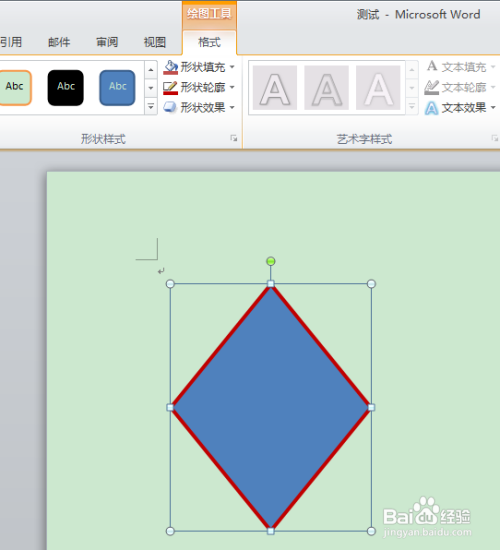Expand the full shape styles gallery

click(151, 106)
